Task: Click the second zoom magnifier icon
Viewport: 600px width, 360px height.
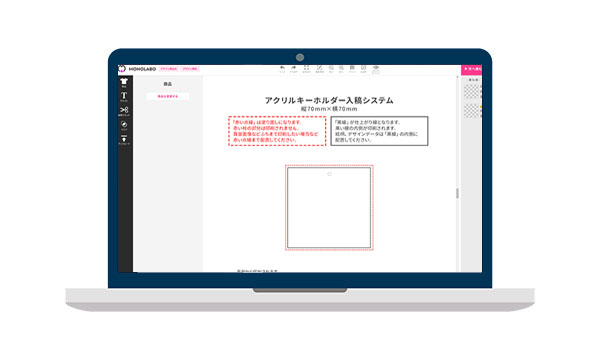Action: [x=341, y=69]
